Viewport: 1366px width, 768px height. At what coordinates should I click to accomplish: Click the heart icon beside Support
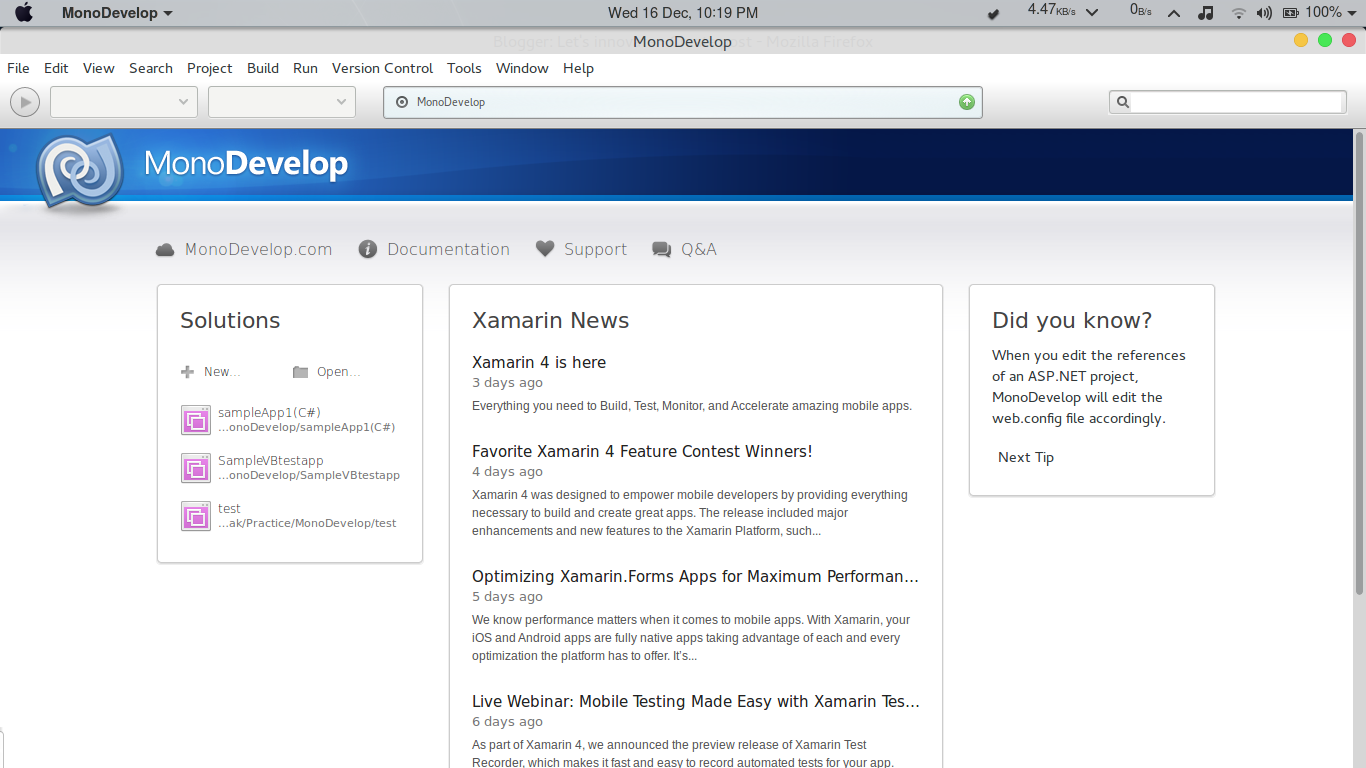[545, 249]
